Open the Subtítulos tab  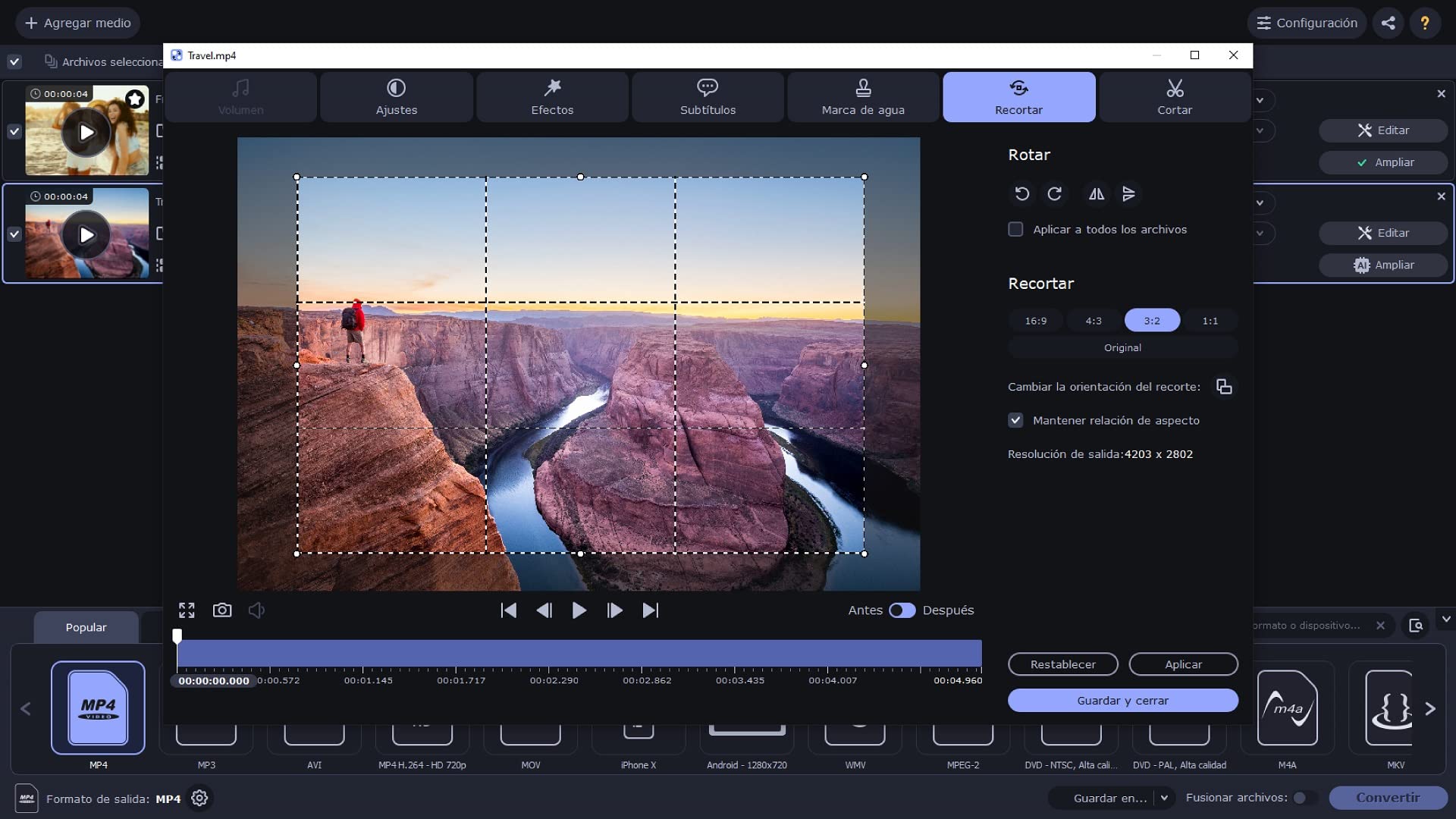pos(708,97)
